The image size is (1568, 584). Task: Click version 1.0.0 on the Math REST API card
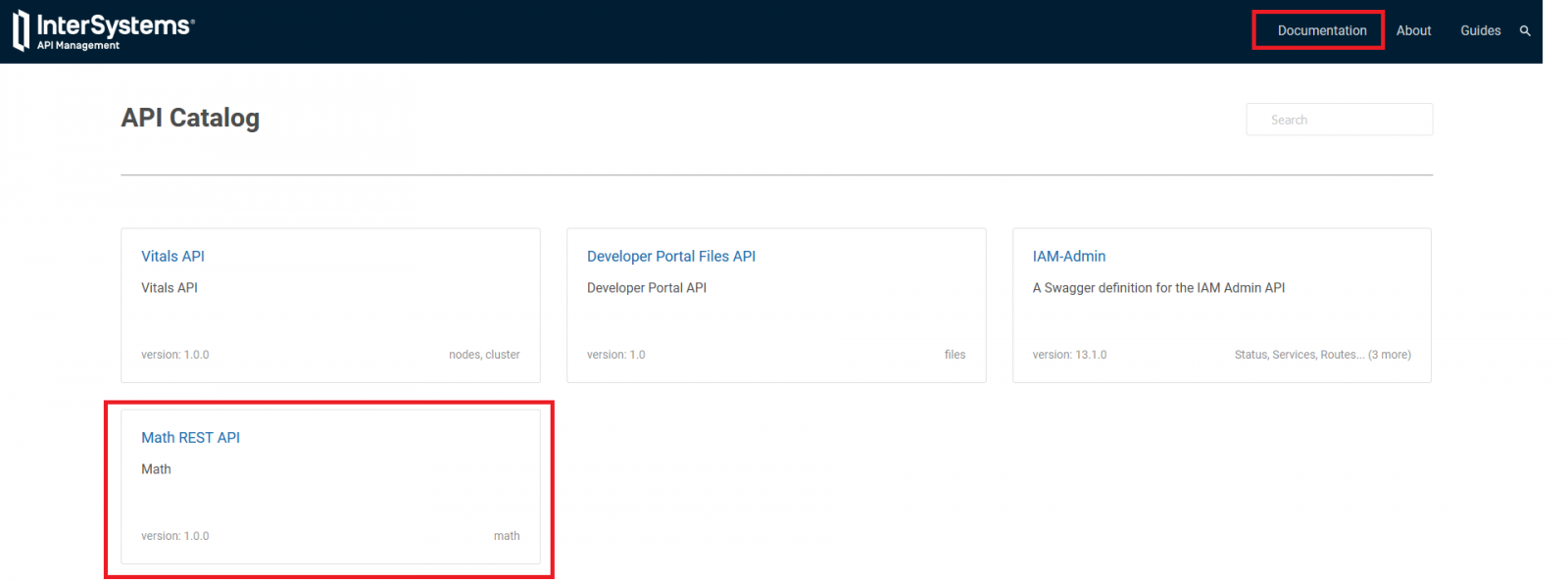point(174,536)
